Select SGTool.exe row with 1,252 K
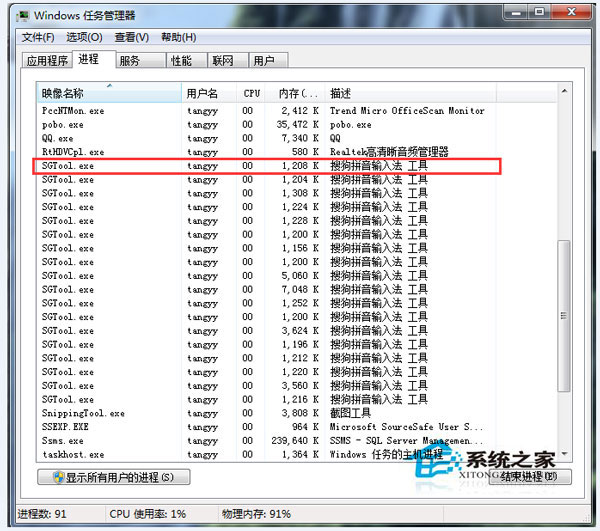The image size is (600, 531). [267, 303]
